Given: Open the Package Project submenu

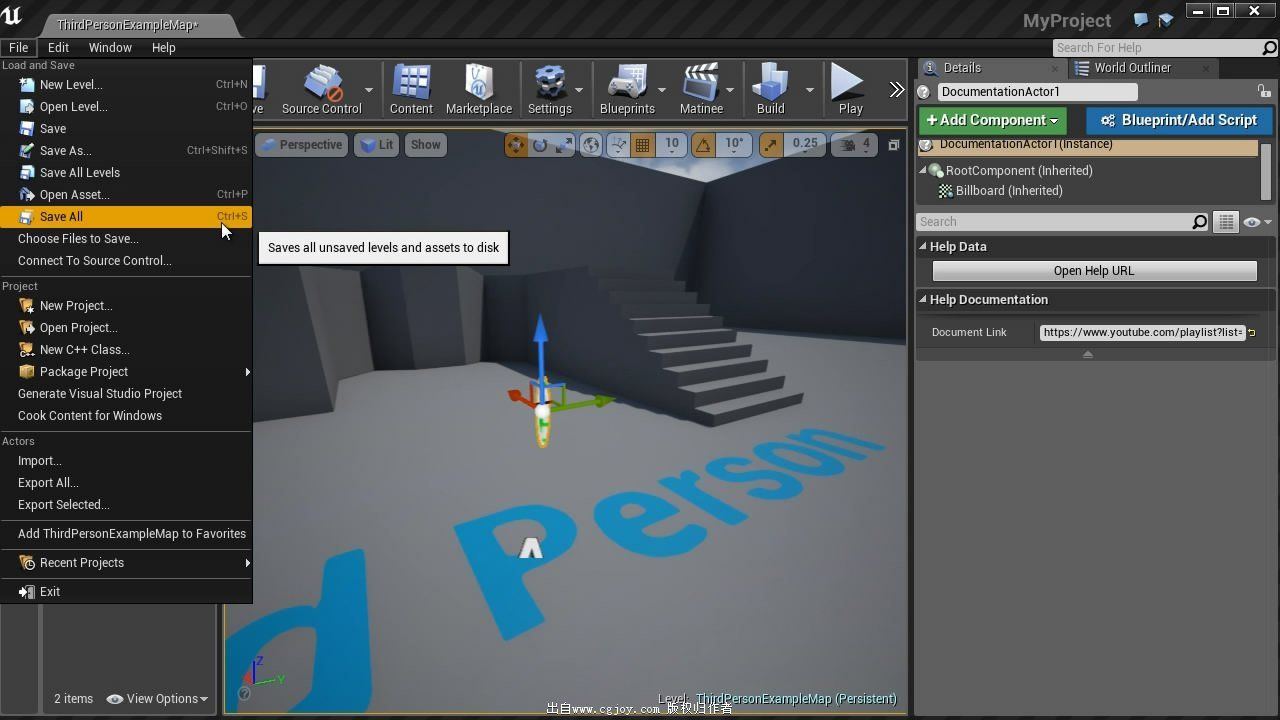Looking at the screenshot, I should (126, 372).
